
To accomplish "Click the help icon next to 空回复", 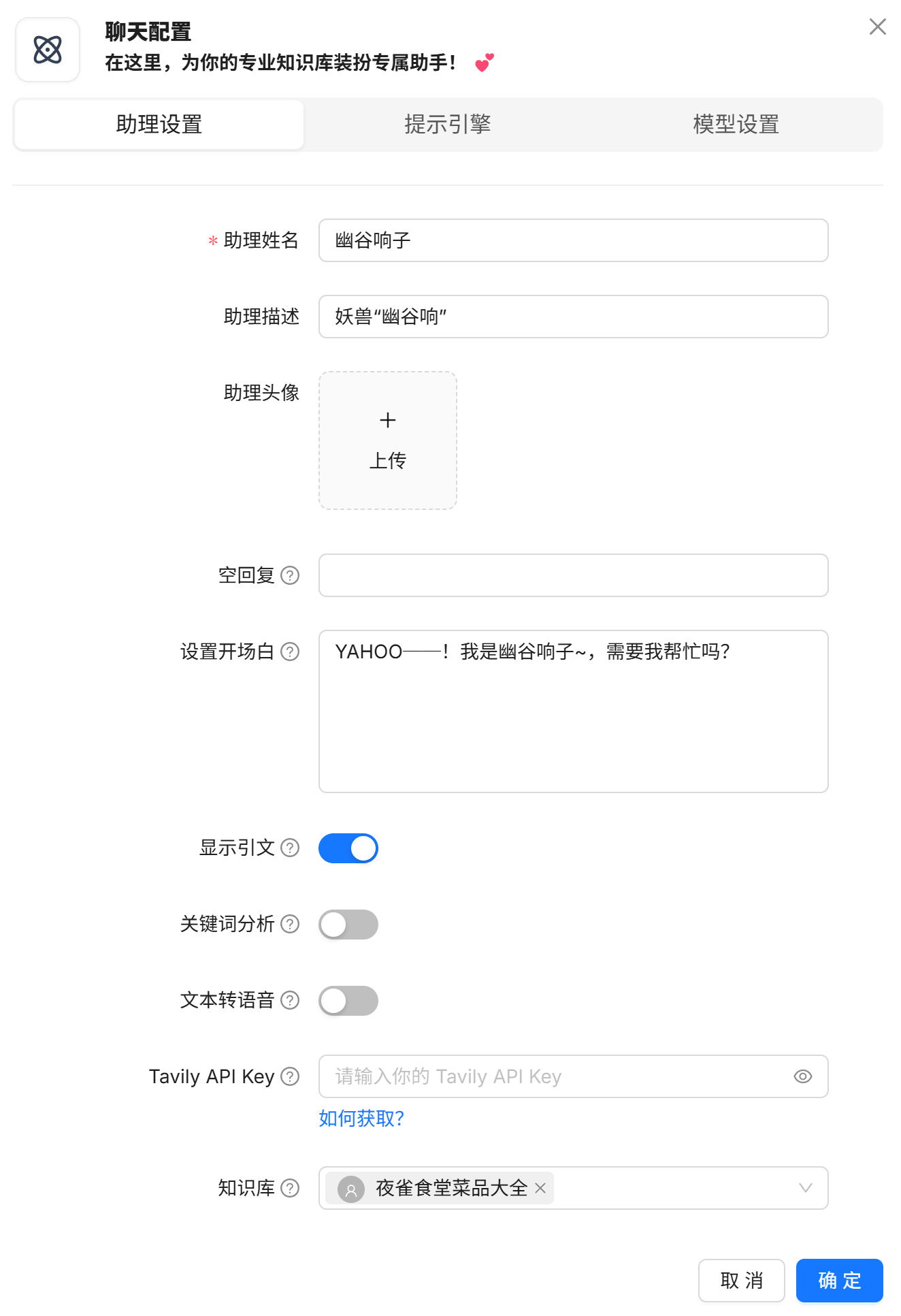I will (x=290, y=575).
